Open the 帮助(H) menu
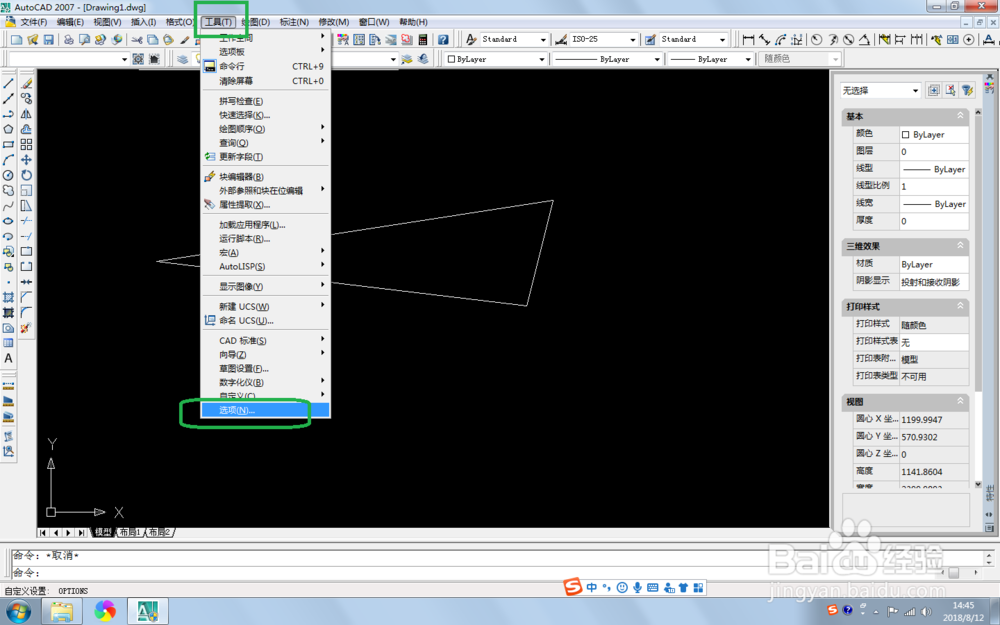The width and height of the screenshot is (1000, 625). [x=413, y=22]
